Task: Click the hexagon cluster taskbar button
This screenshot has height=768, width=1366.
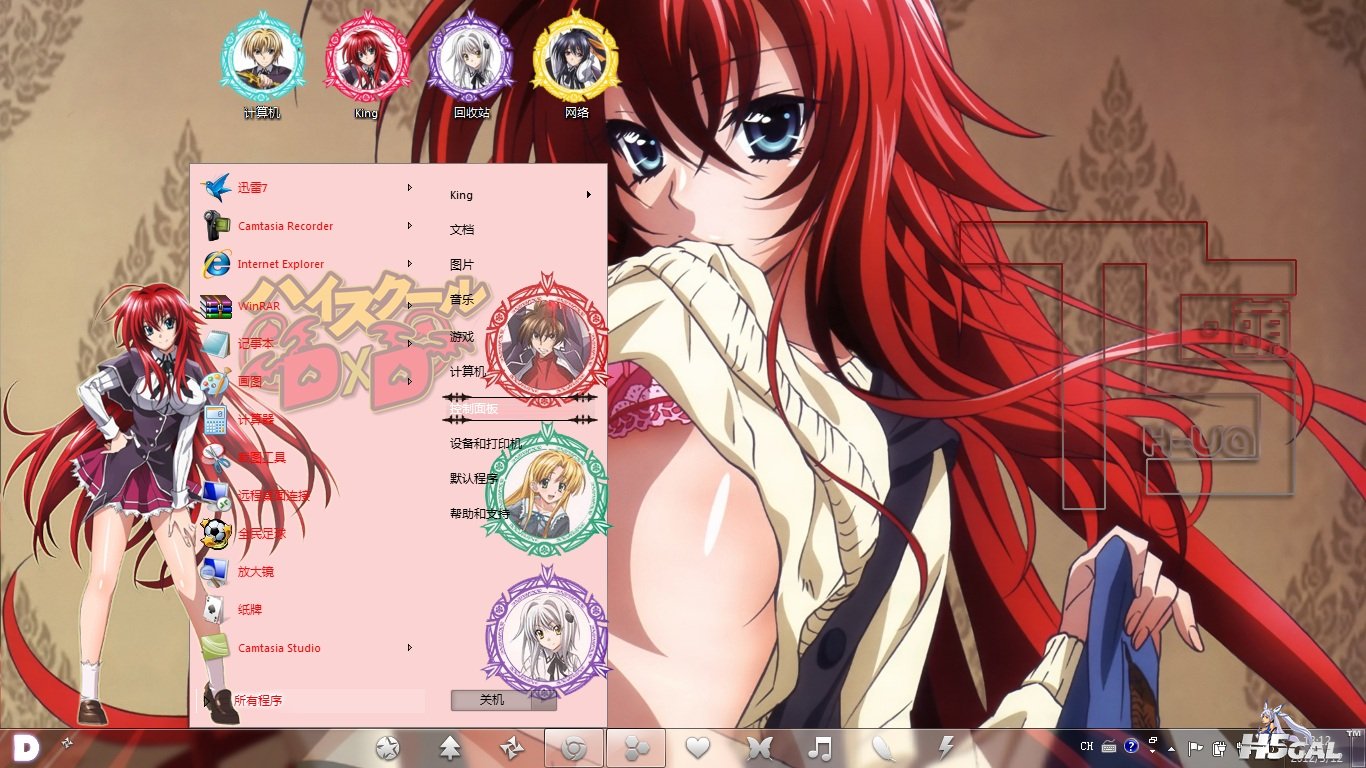Action: point(636,748)
